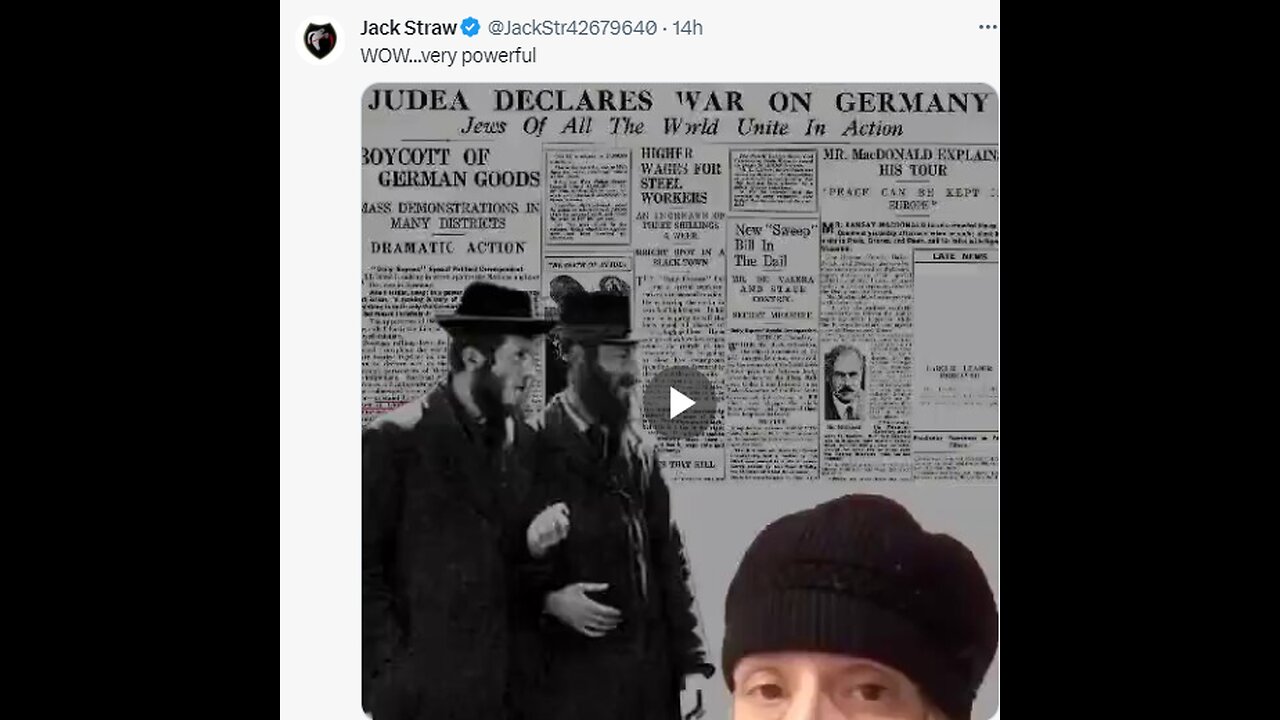Click the "Dramatic Action" subheading

tap(448, 247)
